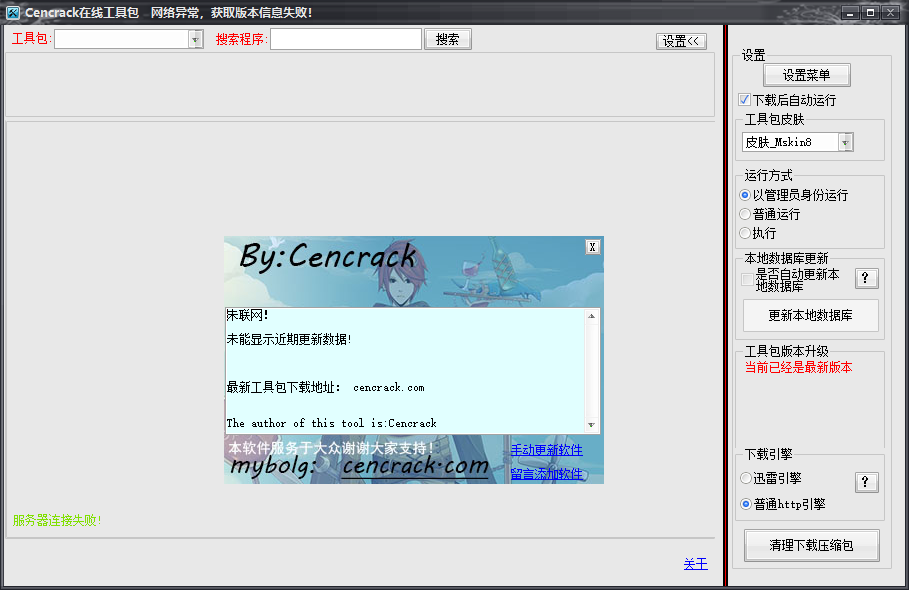909x590 pixels.
Task: Open the 设置菜单 menu button
Action: [x=806, y=75]
